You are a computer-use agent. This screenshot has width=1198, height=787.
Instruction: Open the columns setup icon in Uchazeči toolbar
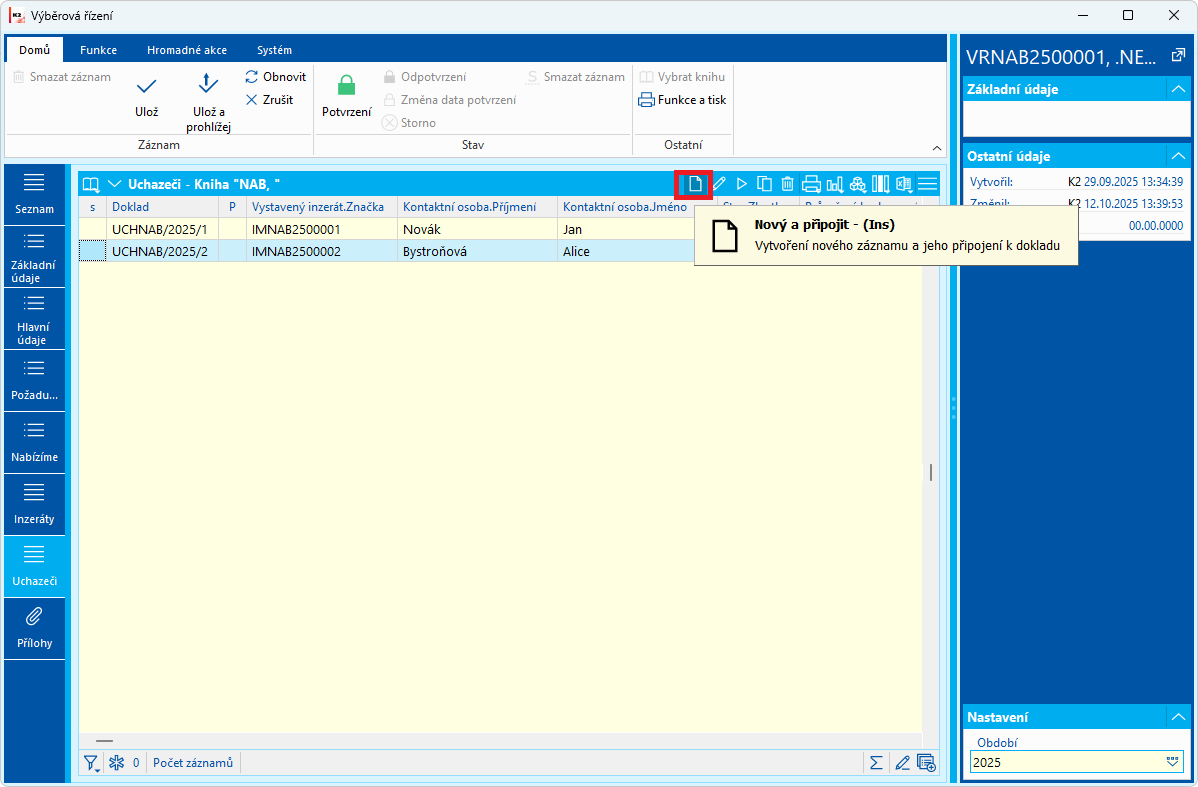[x=880, y=184]
